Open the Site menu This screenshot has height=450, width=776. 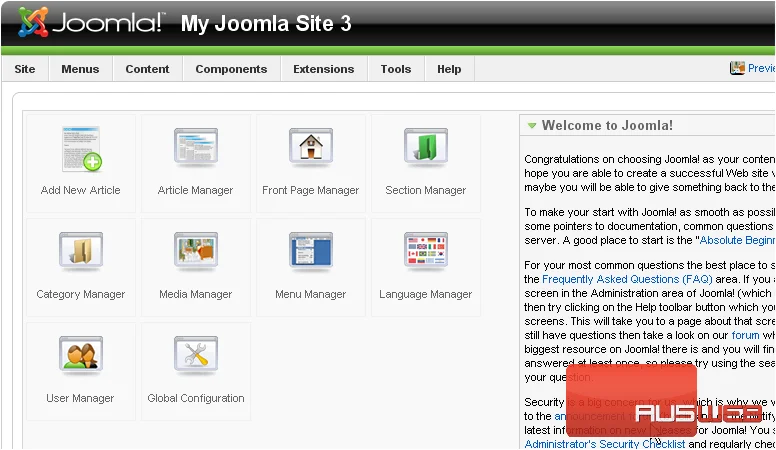(x=25, y=69)
